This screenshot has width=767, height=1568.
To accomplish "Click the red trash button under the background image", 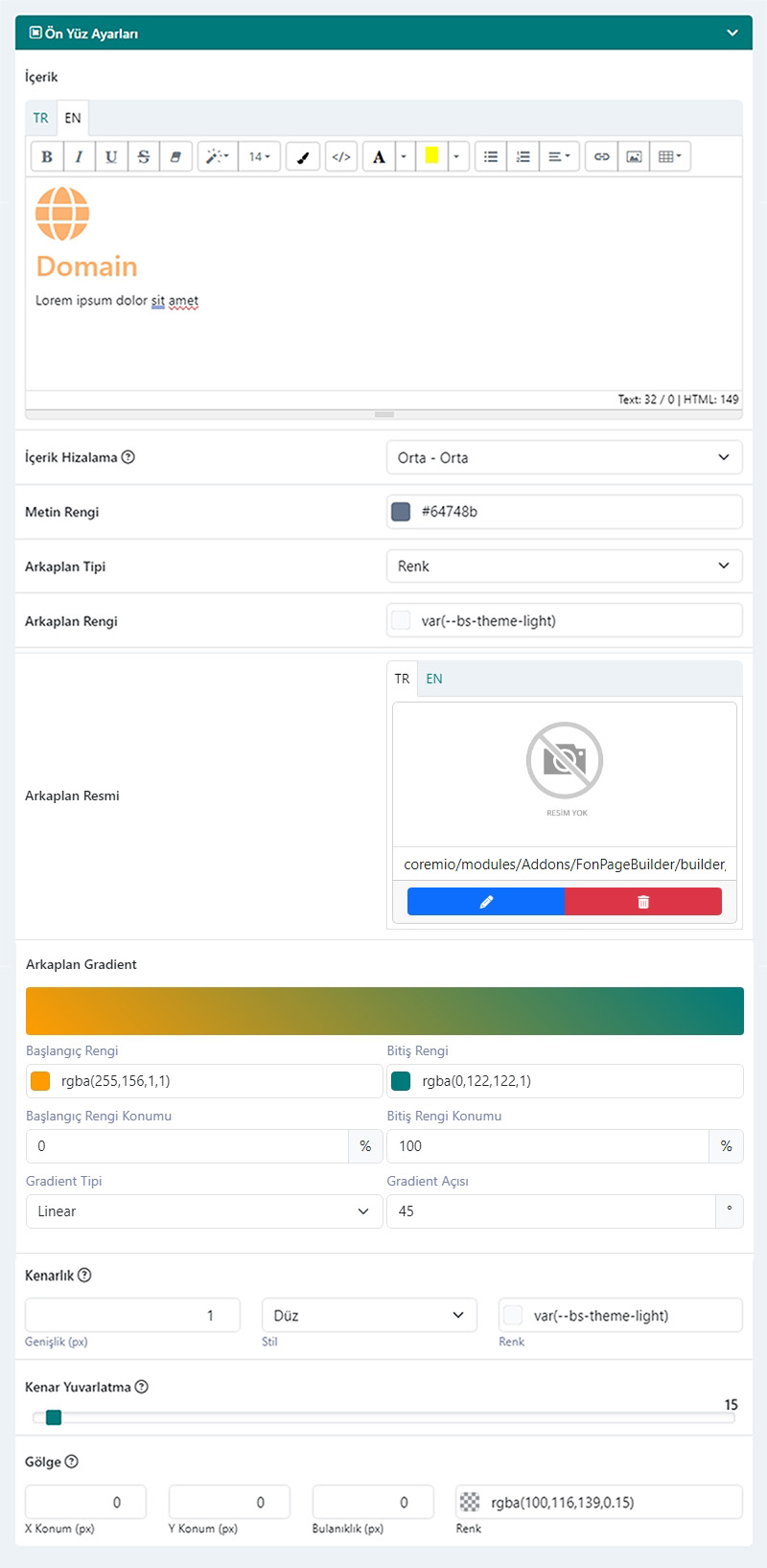I will pyautogui.click(x=643, y=902).
